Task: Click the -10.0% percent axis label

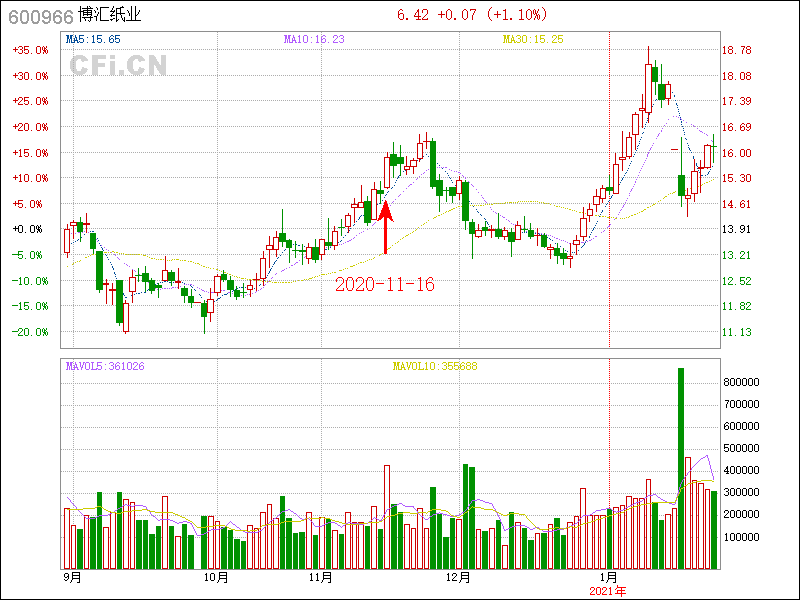Action: point(31,281)
